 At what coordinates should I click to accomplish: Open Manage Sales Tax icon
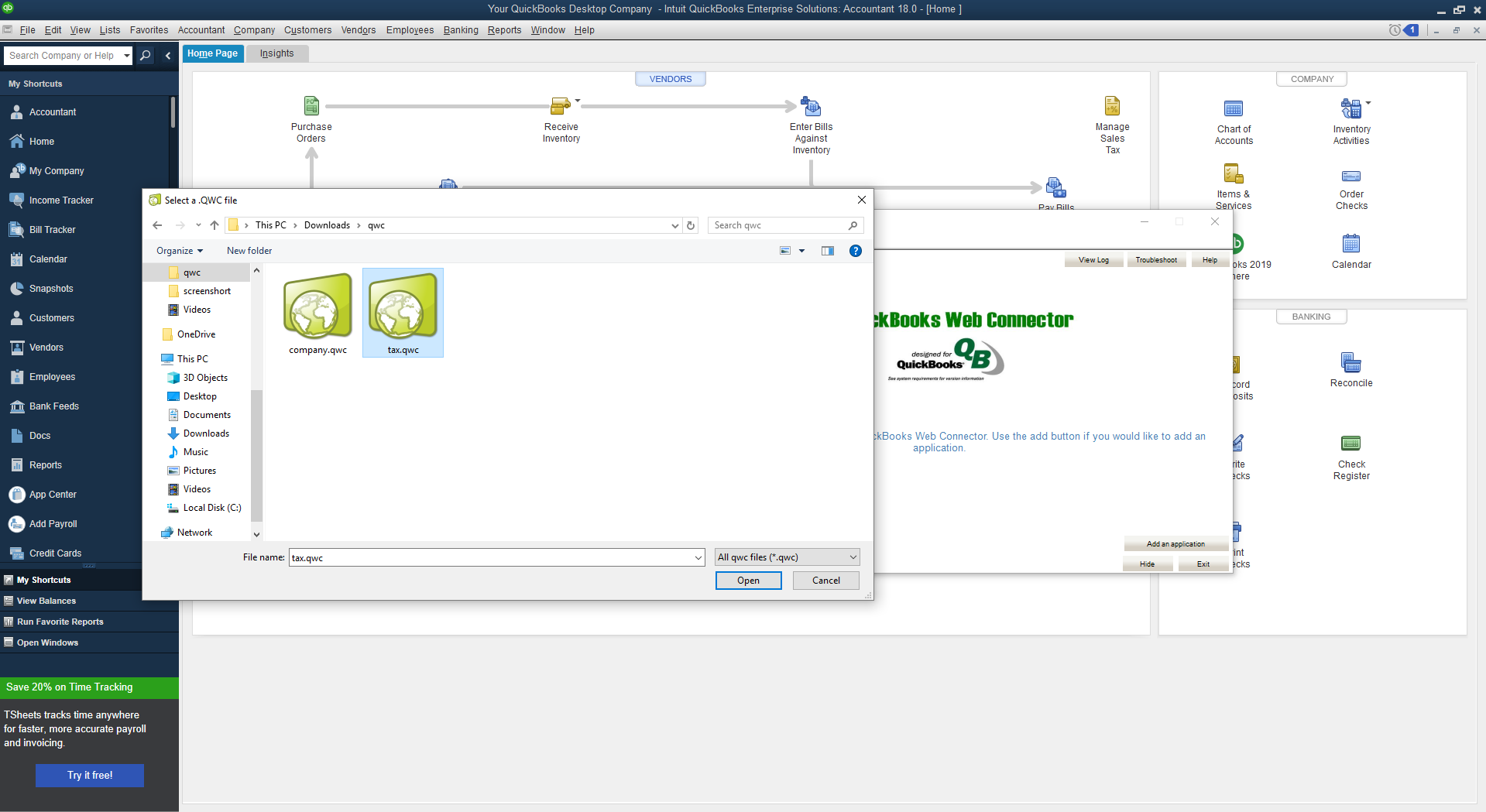[x=1112, y=106]
